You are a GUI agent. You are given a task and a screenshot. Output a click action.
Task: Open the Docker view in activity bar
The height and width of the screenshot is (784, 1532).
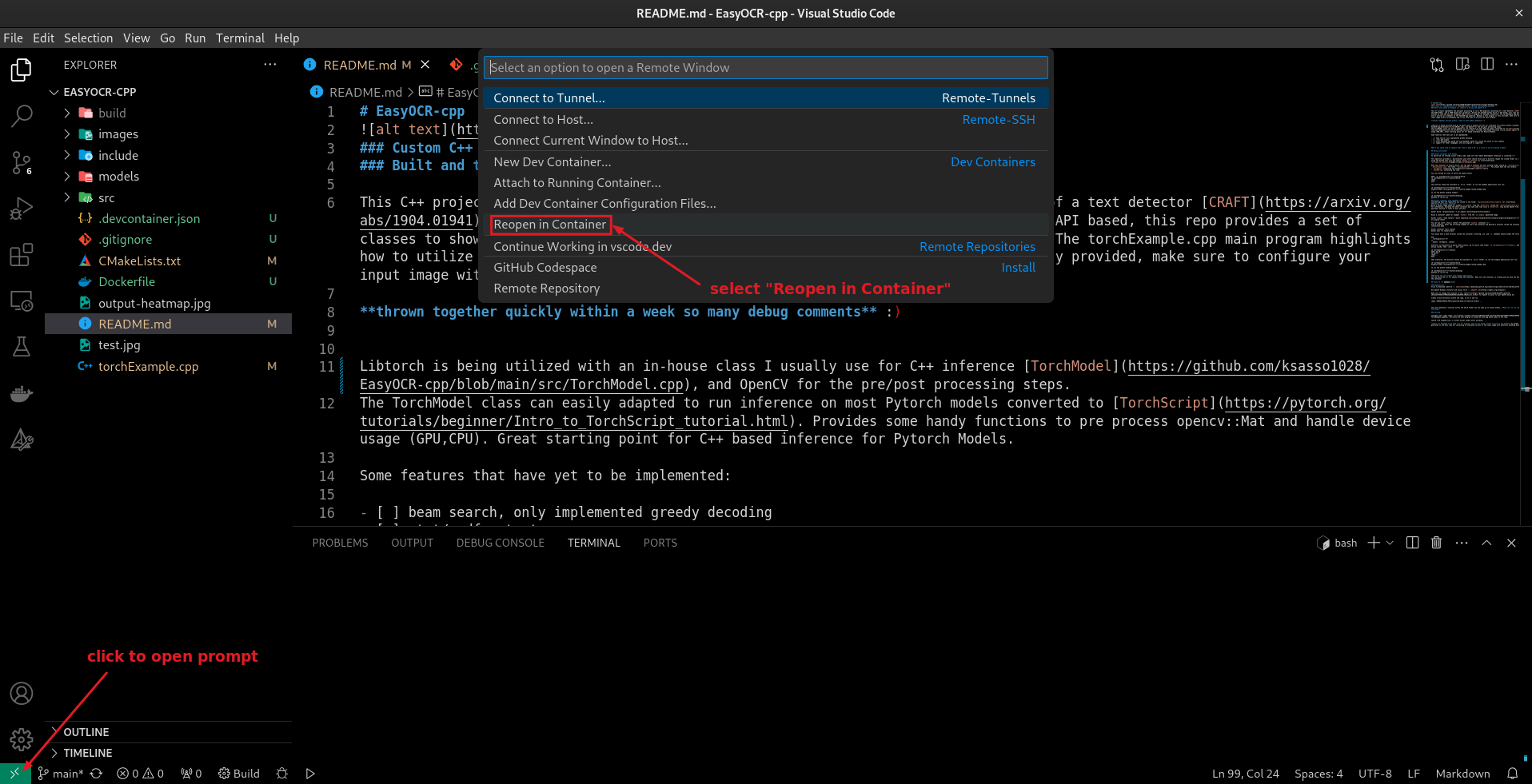click(x=22, y=393)
